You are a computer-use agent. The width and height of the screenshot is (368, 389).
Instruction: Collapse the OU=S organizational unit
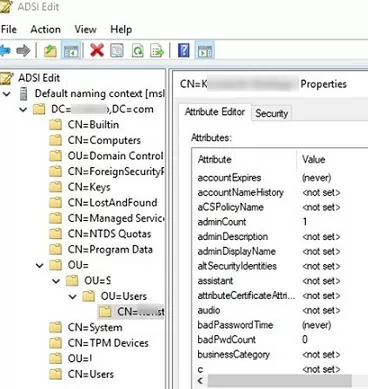[x=56, y=281]
